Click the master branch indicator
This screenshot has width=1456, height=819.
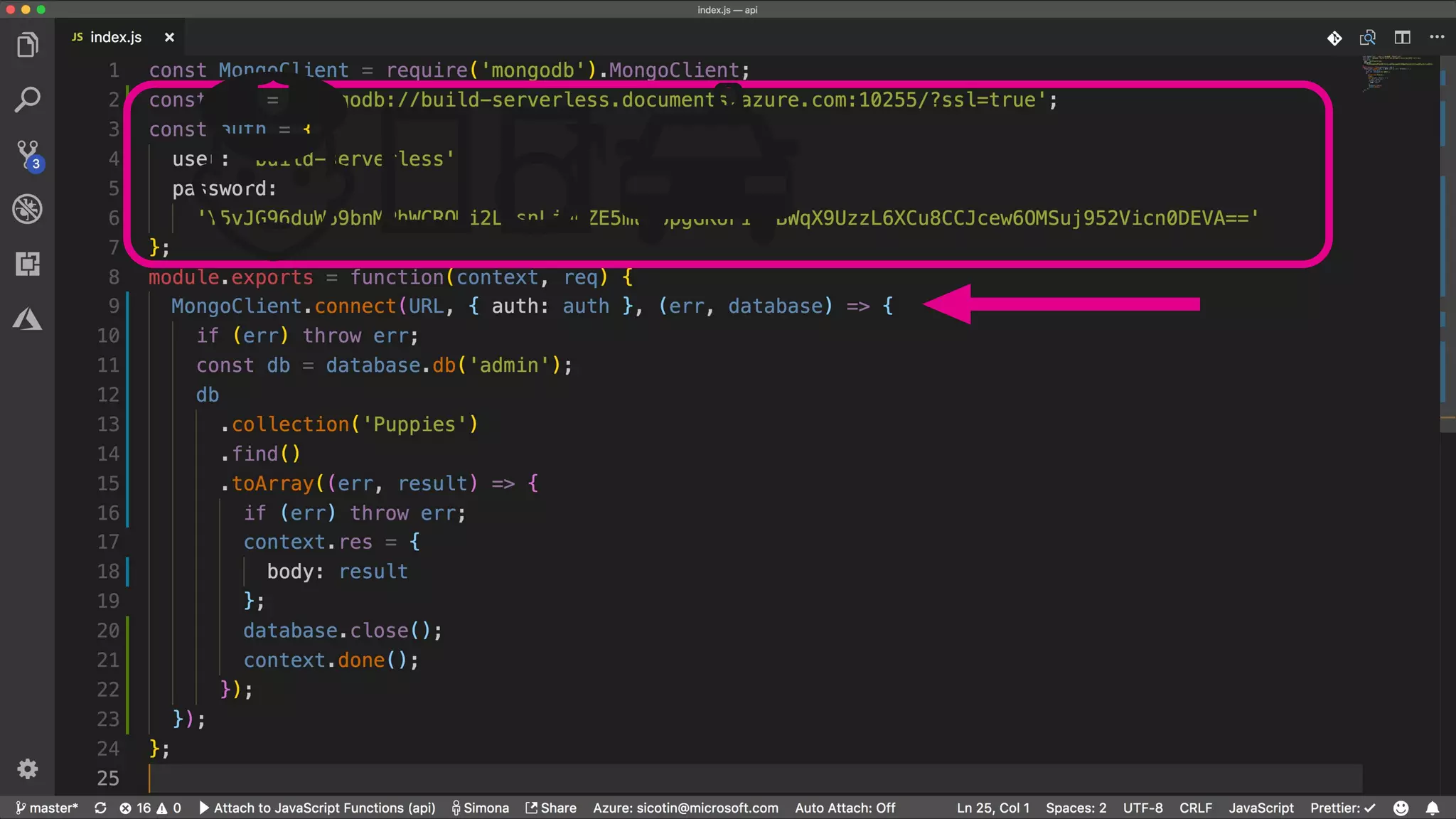point(47,808)
